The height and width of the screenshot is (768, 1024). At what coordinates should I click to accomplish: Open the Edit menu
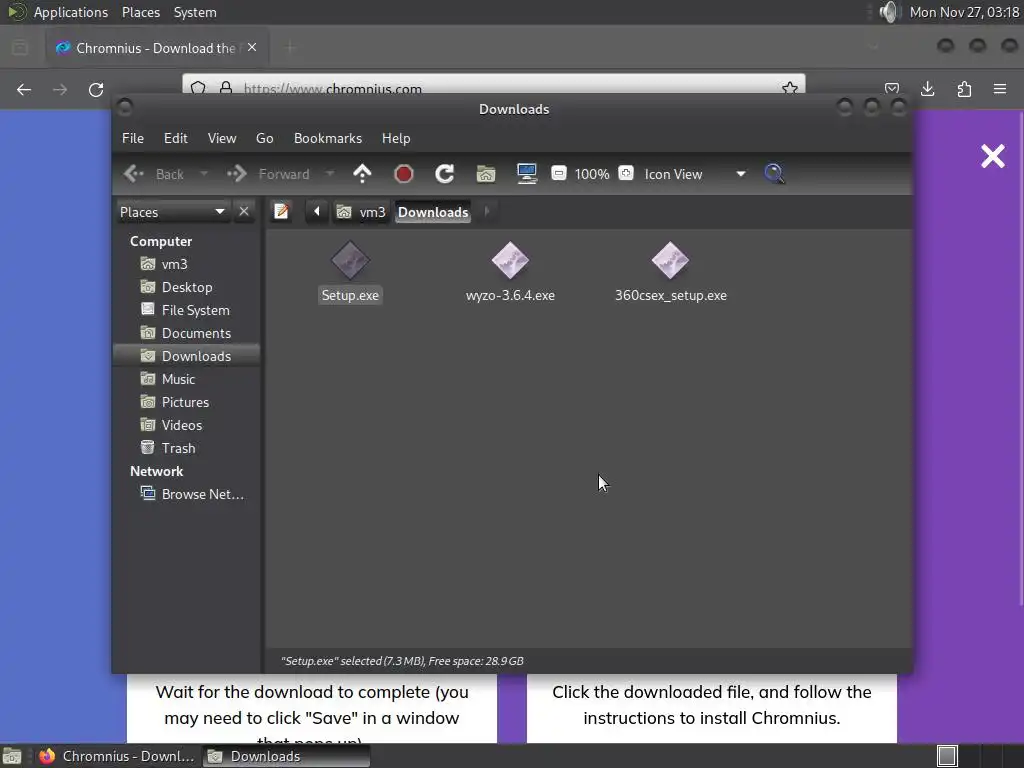176,138
